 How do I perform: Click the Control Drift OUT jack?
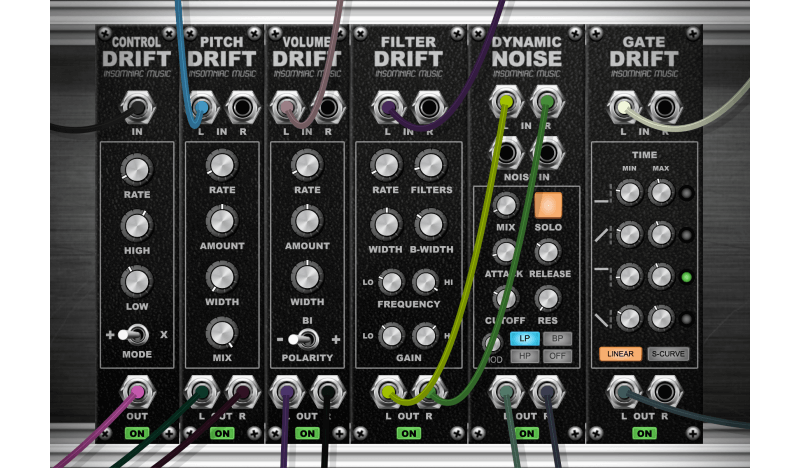pos(137,392)
